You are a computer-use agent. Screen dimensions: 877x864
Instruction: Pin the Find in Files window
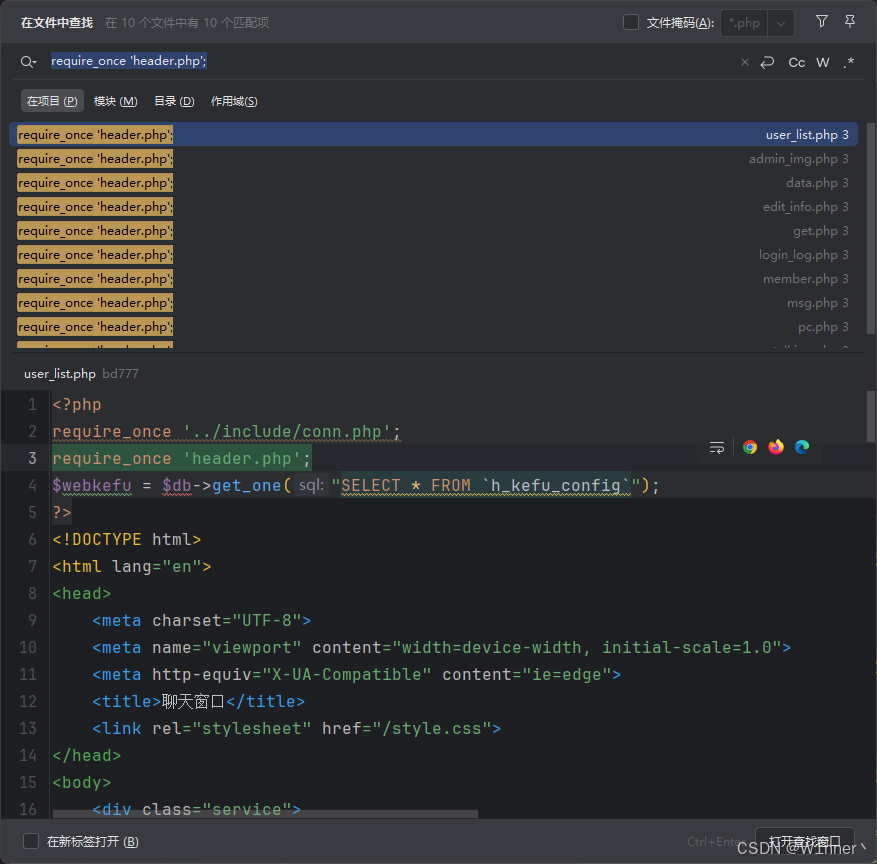850,22
